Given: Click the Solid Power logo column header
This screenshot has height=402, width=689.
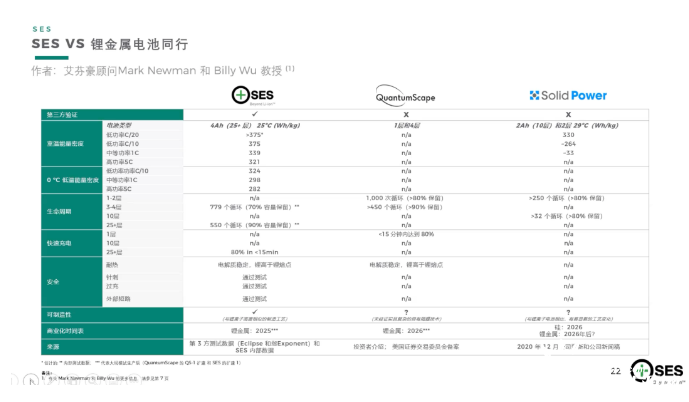Looking at the screenshot, I should tap(568, 95).
